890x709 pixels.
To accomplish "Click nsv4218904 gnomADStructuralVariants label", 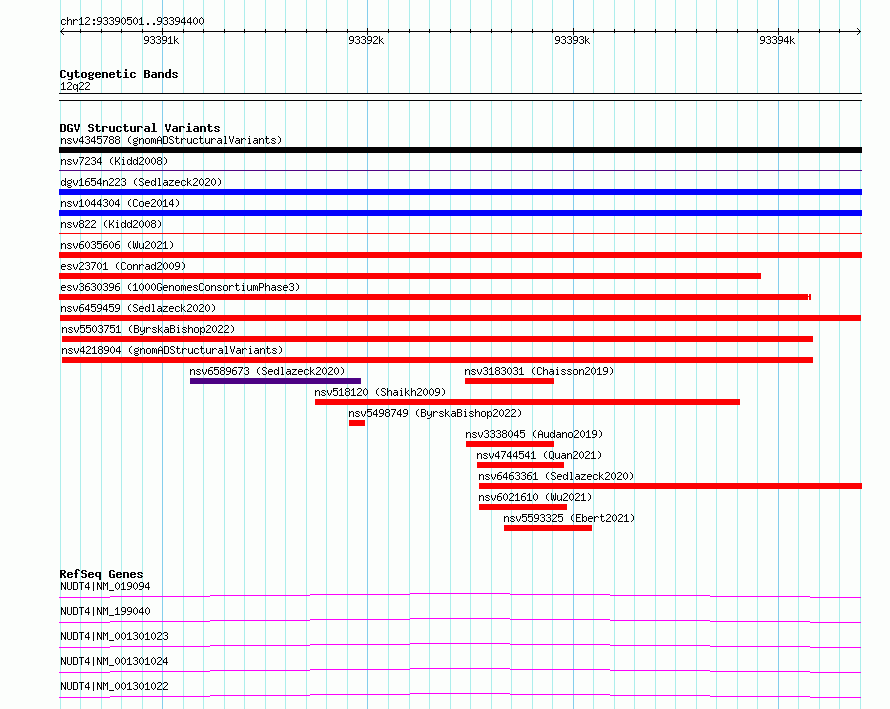I will 172,350.
